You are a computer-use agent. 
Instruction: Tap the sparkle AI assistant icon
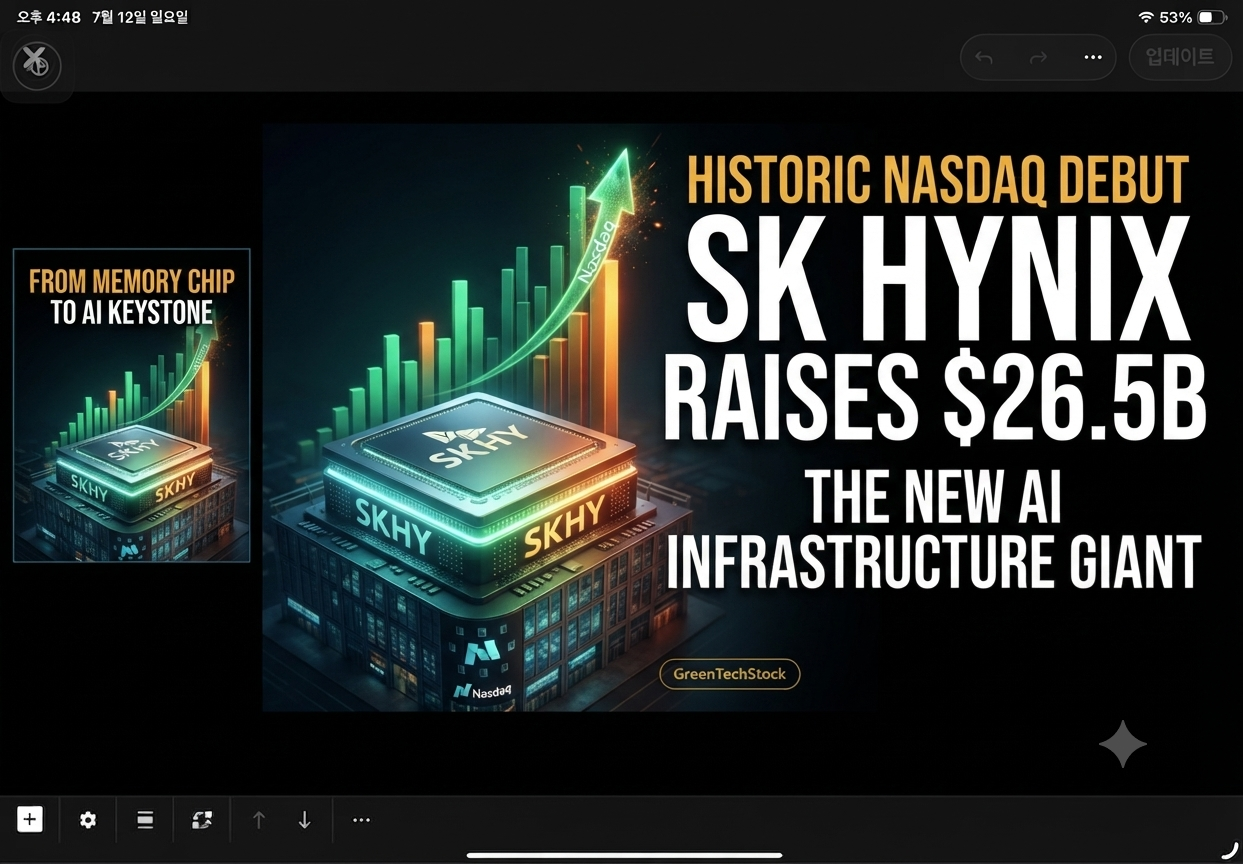1123,743
